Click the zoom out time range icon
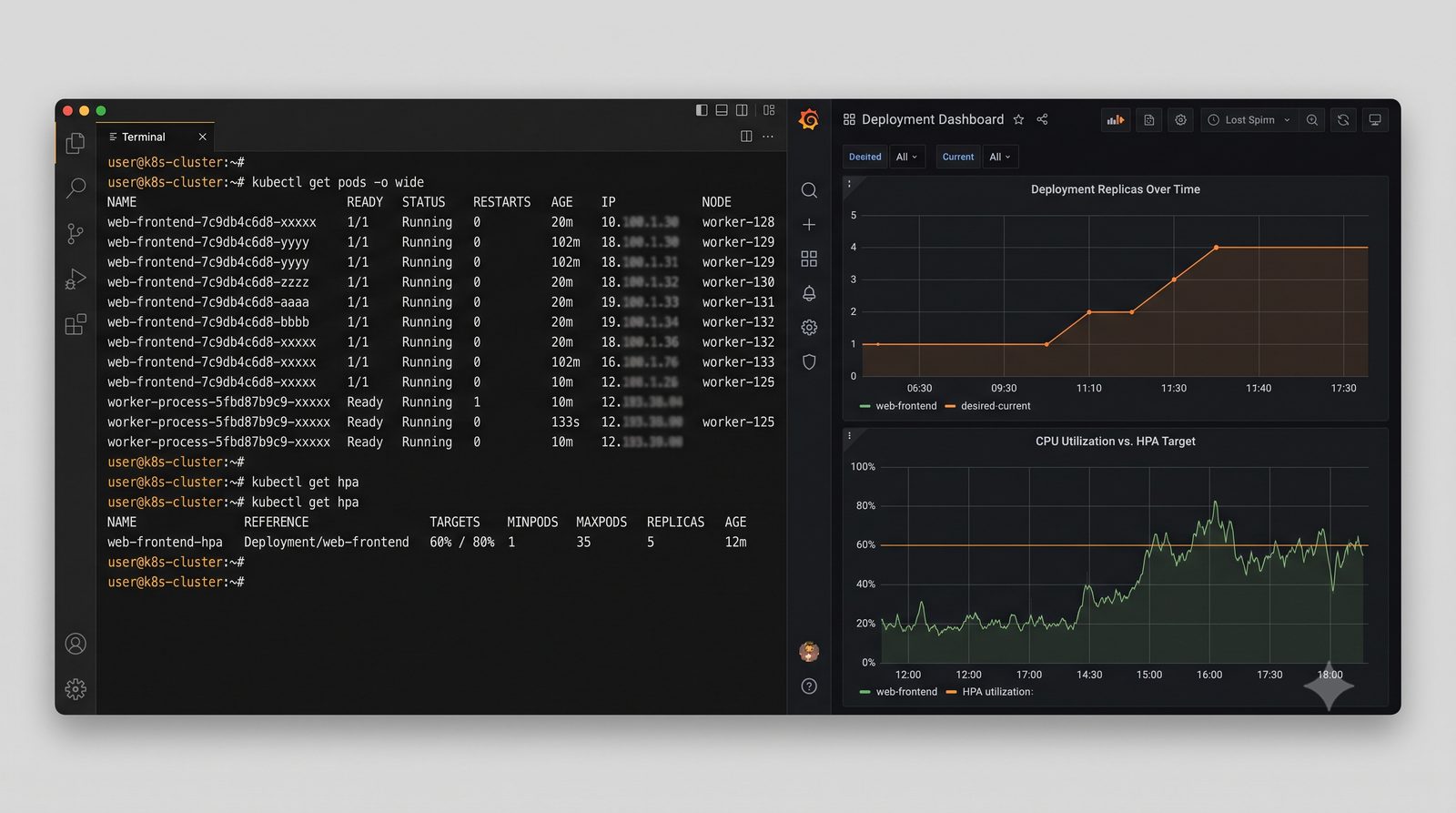This screenshot has width=1456, height=813. pyautogui.click(x=1312, y=120)
